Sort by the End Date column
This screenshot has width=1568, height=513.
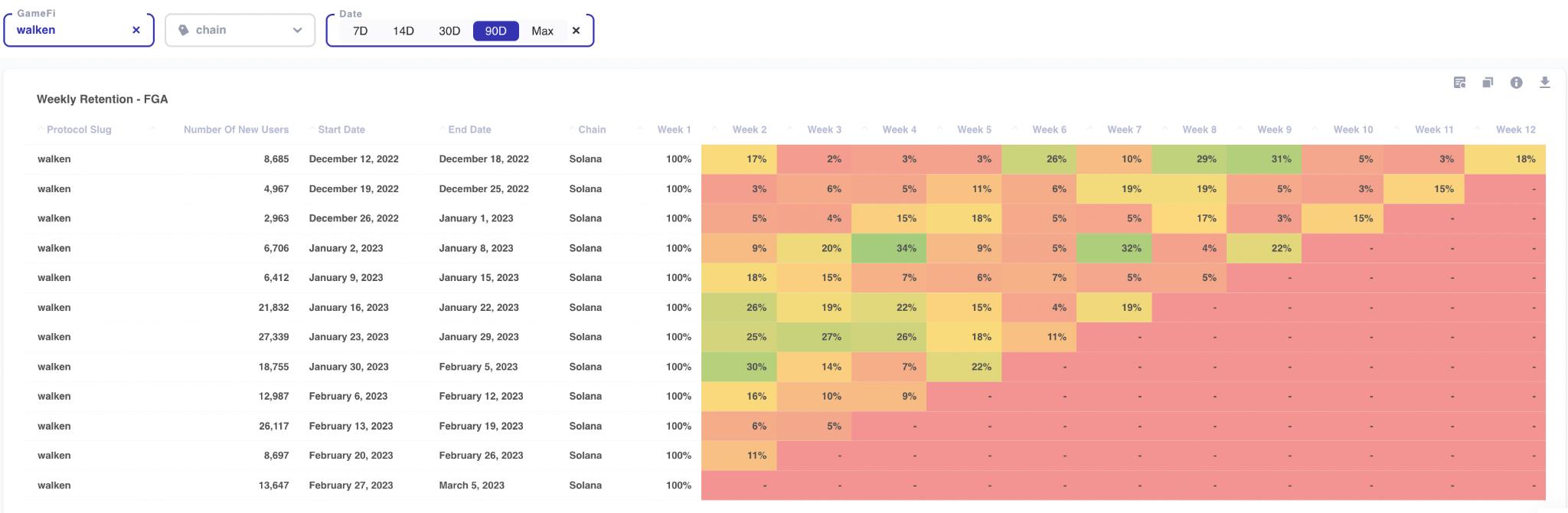(469, 129)
